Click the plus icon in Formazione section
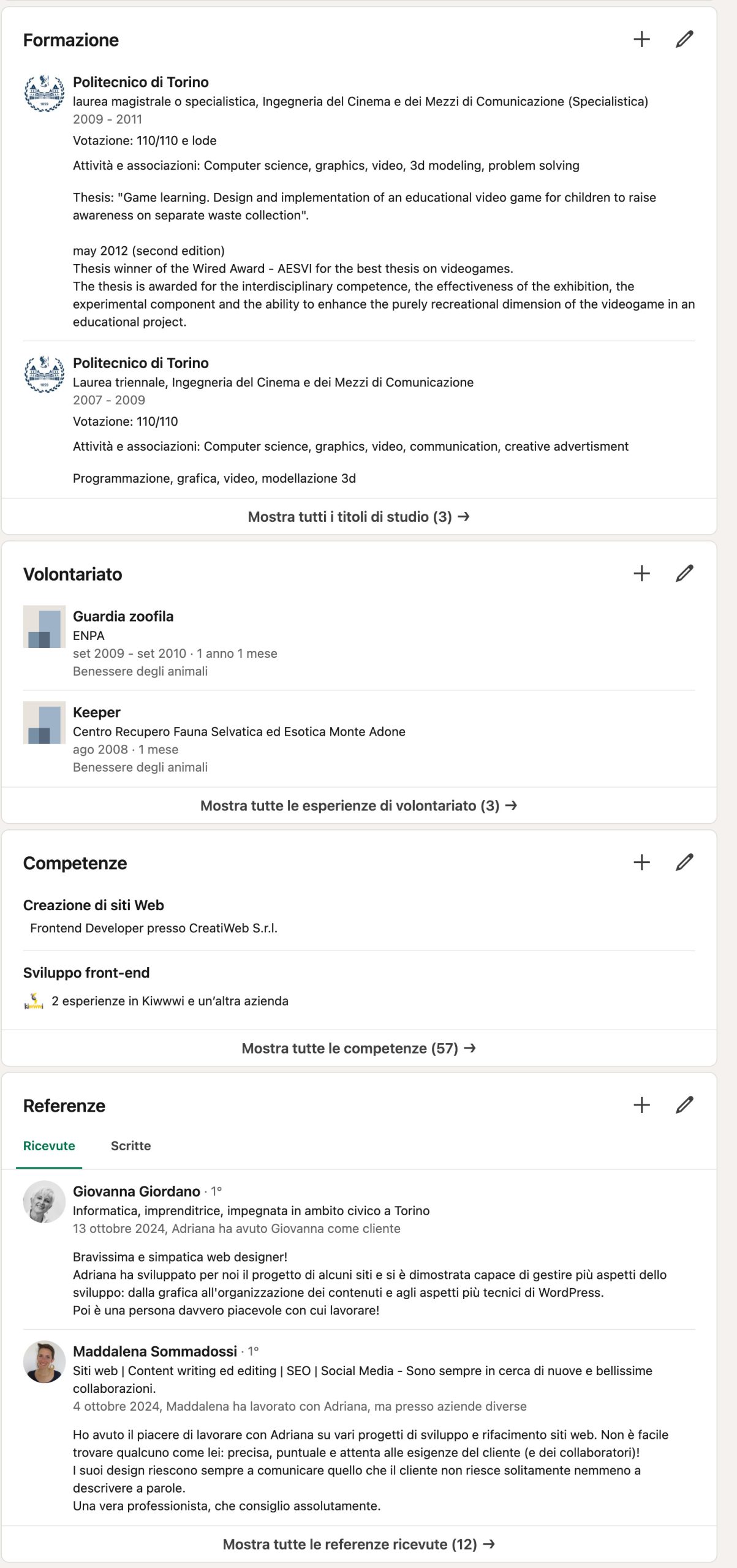737x1568 pixels. 641,39
